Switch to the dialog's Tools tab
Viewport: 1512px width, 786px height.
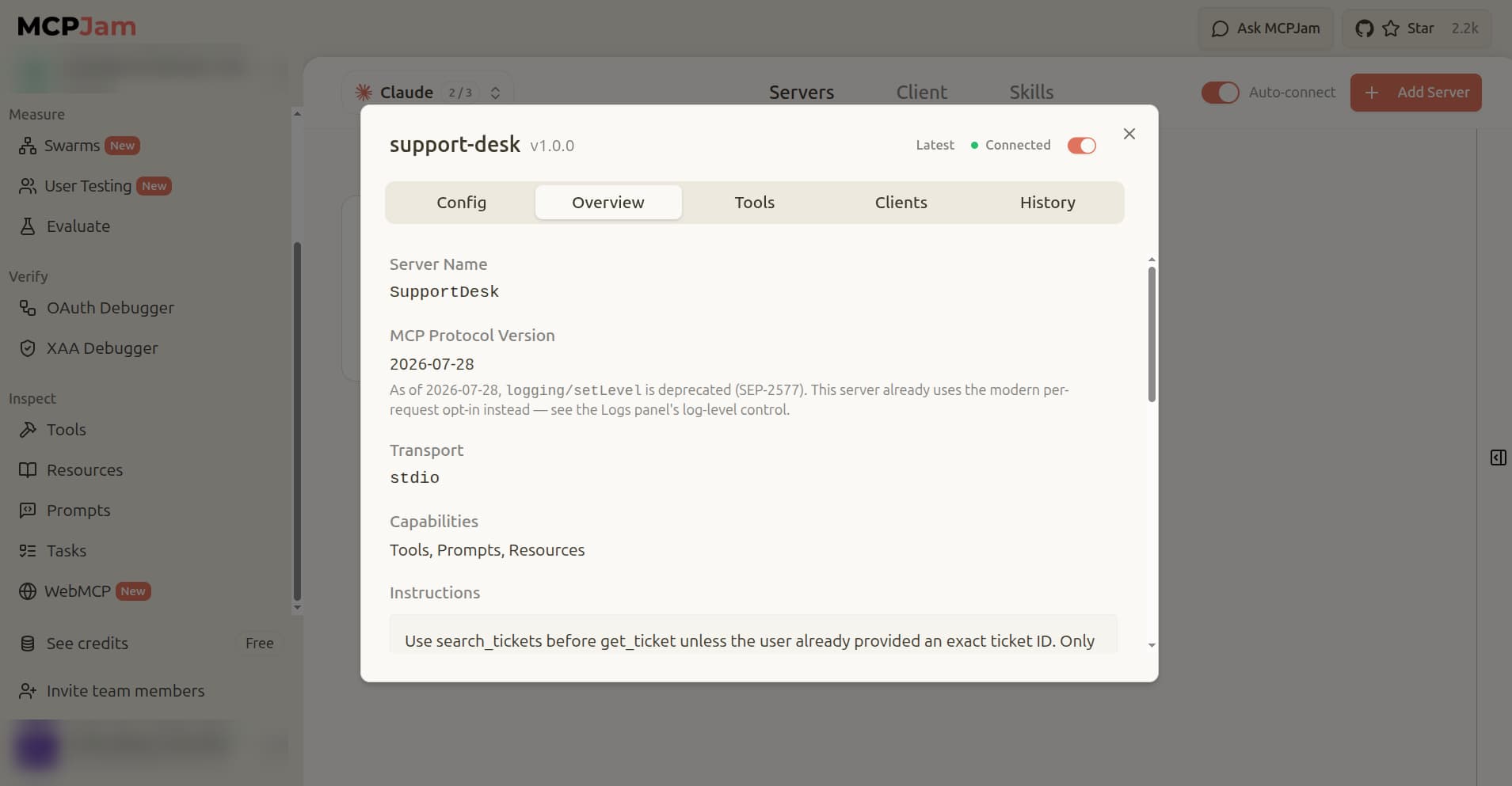(x=755, y=203)
